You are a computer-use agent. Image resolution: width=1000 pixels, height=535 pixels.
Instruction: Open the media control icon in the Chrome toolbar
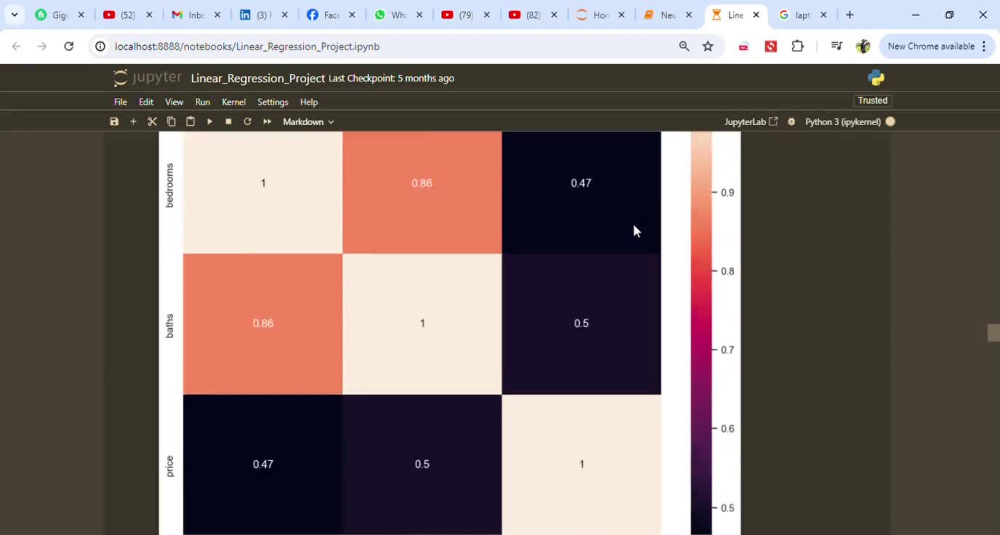coord(837,46)
